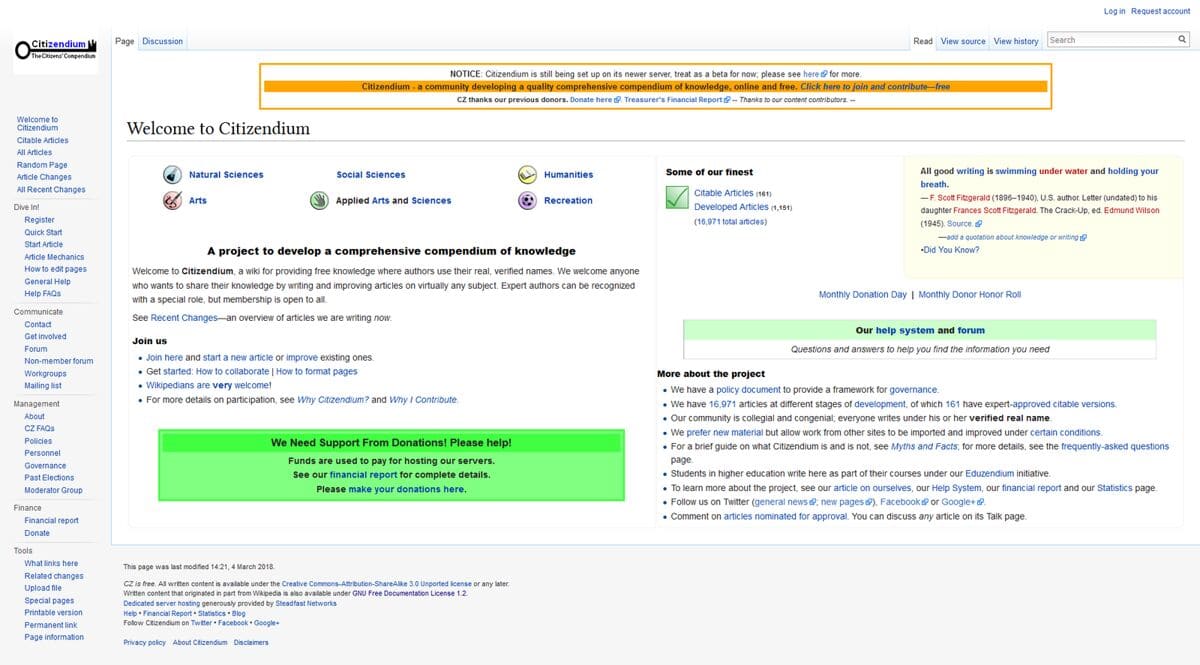The height and width of the screenshot is (665, 1200).
Task: Go to Social Sciences category link
Action: [371, 175]
